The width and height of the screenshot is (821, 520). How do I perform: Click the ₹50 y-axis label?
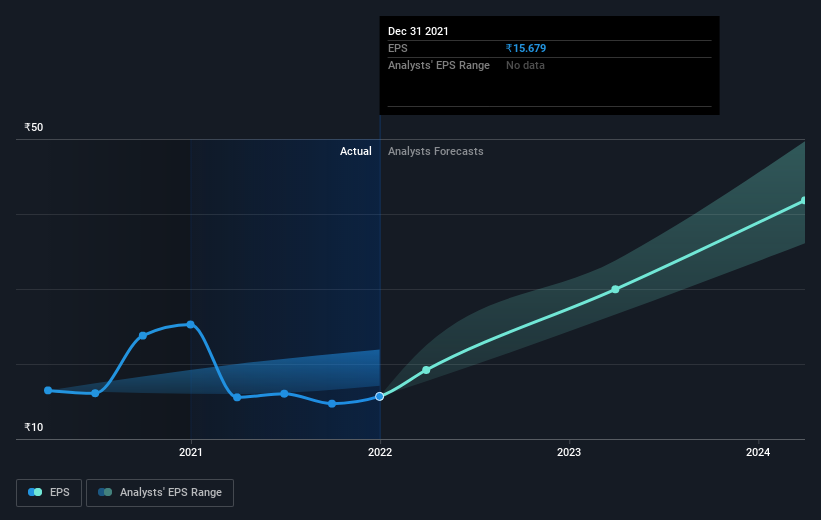35,128
